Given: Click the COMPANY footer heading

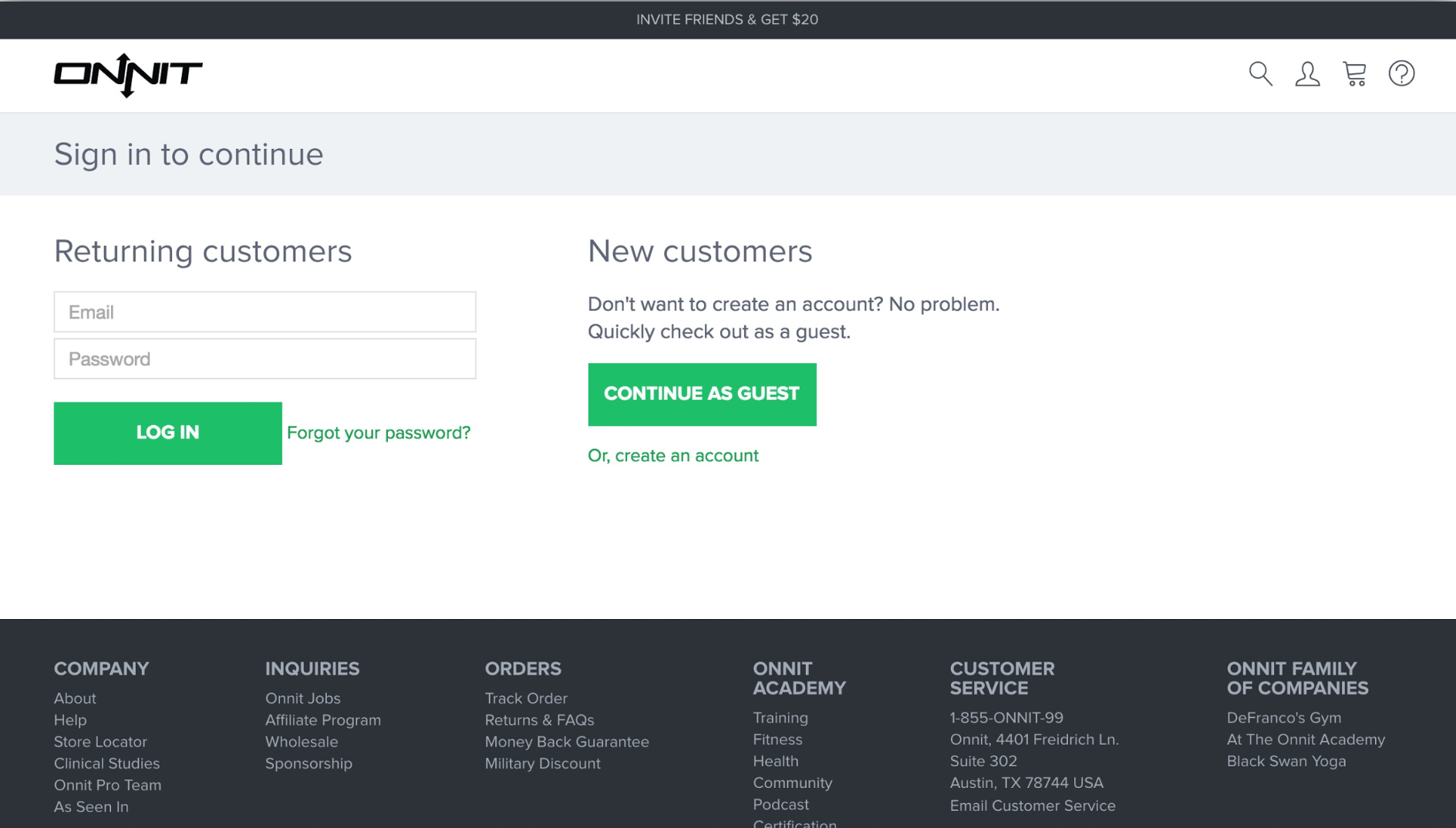Looking at the screenshot, I should 102,669.
